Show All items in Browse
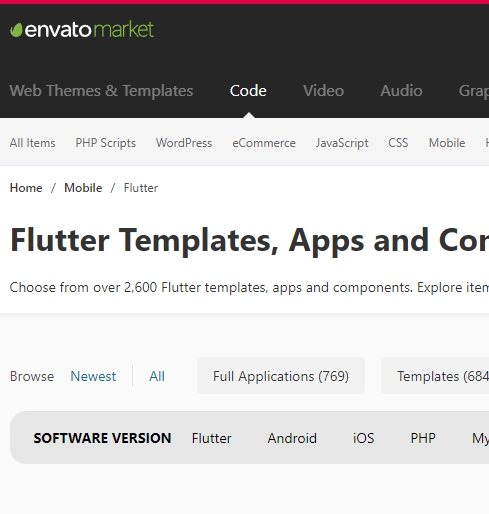 coord(157,376)
